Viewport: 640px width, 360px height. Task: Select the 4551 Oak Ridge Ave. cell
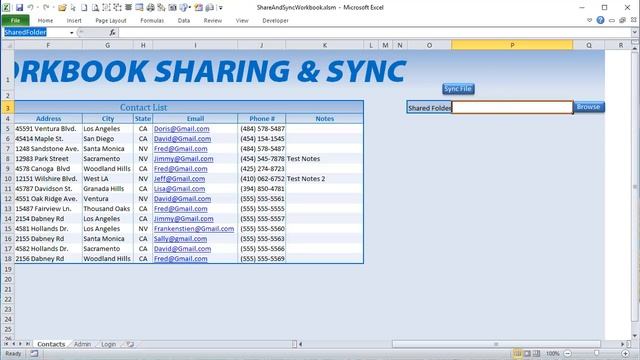[x=48, y=199]
